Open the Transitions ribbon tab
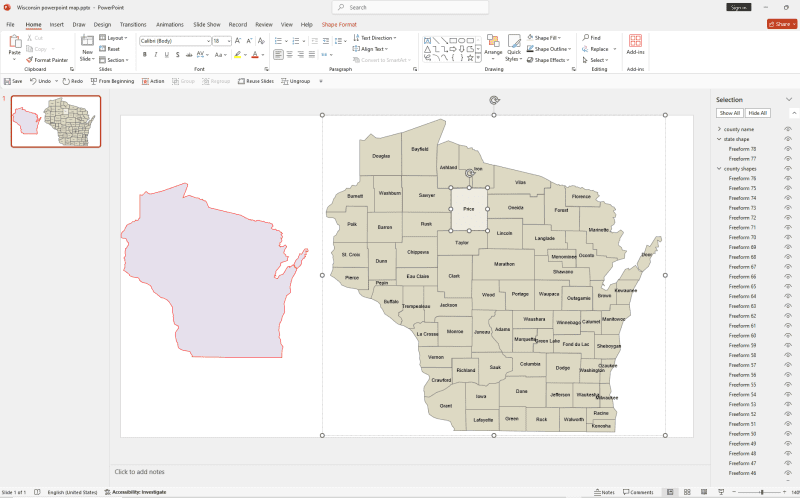The image size is (800, 498). [x=133, y=24]
